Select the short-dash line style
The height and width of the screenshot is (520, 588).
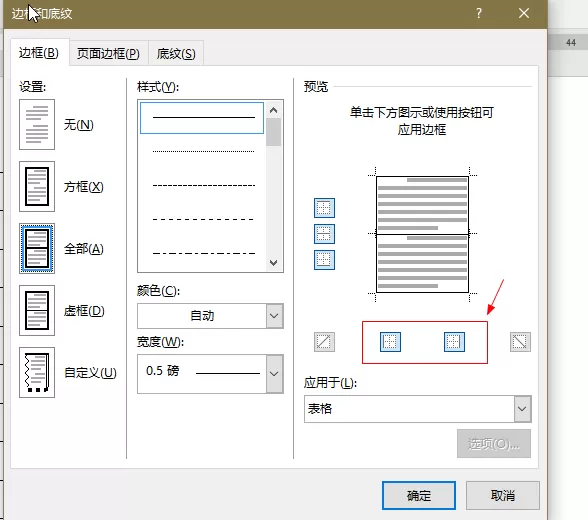pos(204,186)
